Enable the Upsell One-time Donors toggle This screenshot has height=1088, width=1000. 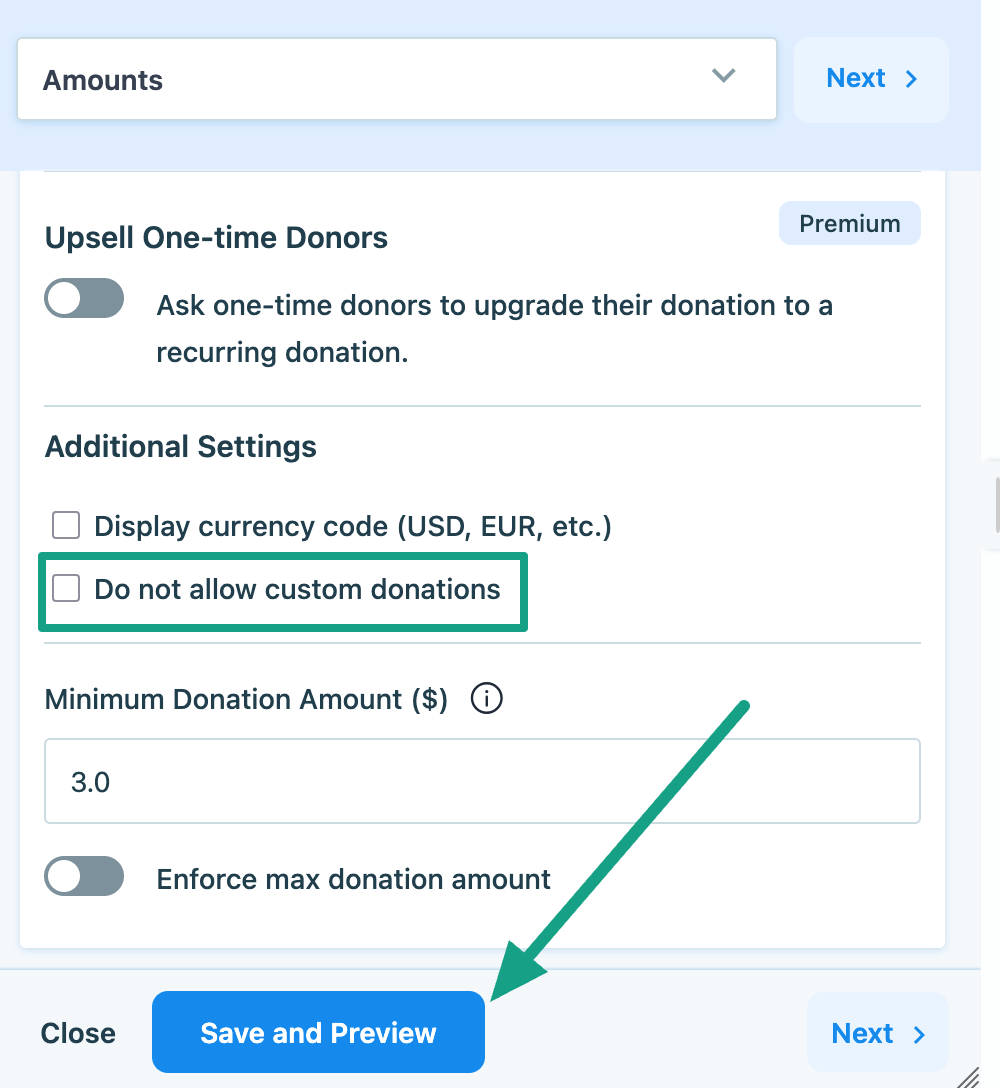[x=84, y=298]
